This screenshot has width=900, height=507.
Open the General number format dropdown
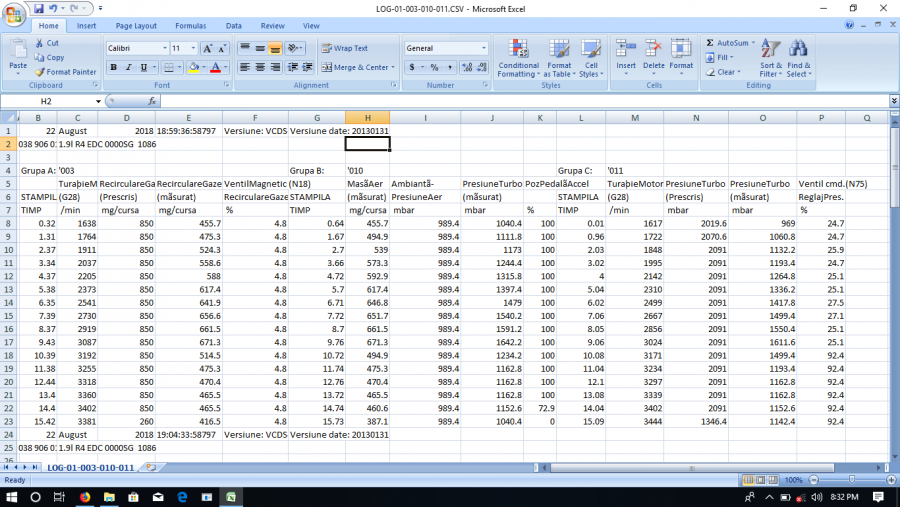coord(484,48)
